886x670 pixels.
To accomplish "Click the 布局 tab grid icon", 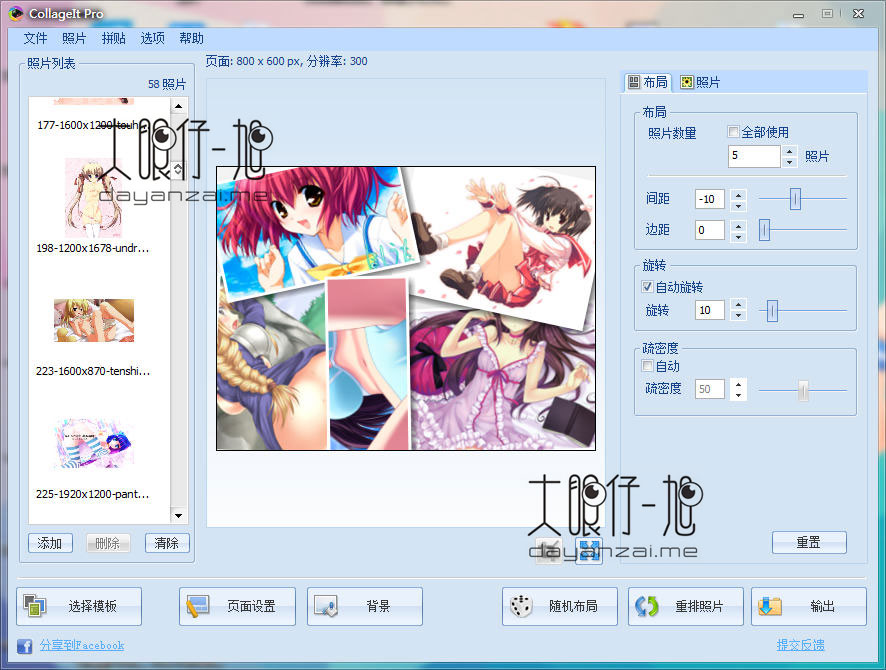I will coord(634,82).
